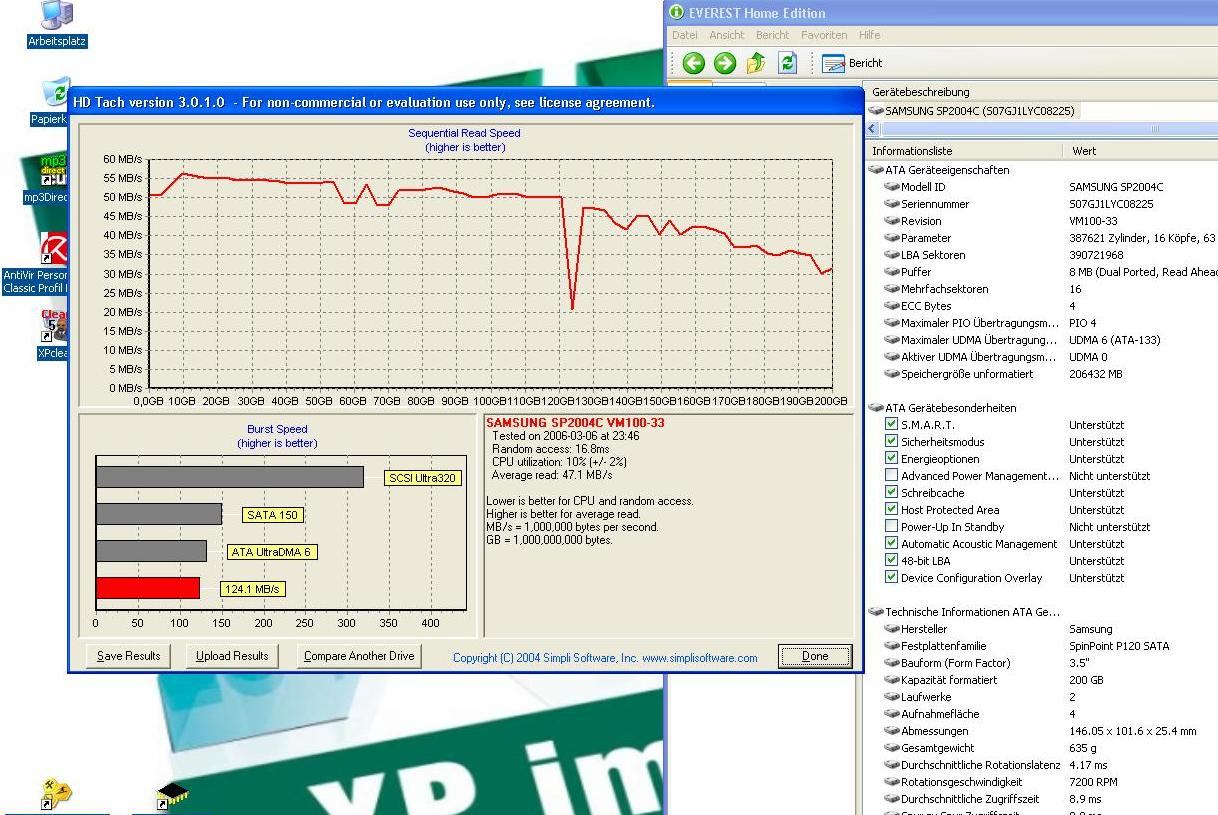The height and width of the screenshot is (815, 1218).
Task: Click Upload Results button in HD Tach
Action: point(232,656)
